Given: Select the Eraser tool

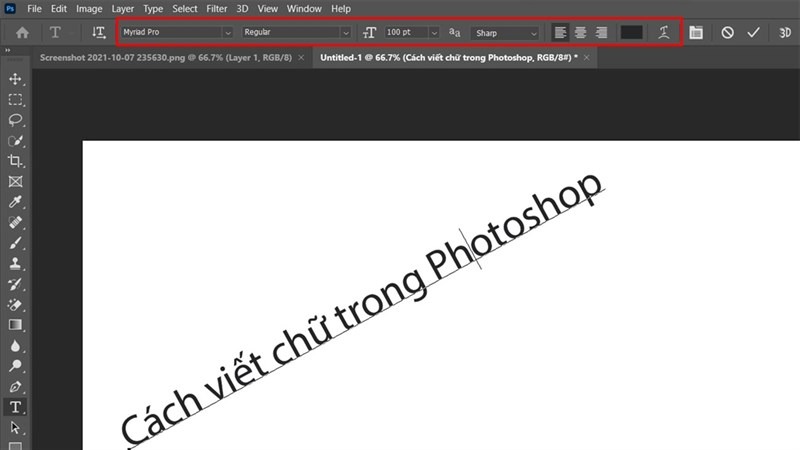Looking at the screenshot, I should point(15,305).
